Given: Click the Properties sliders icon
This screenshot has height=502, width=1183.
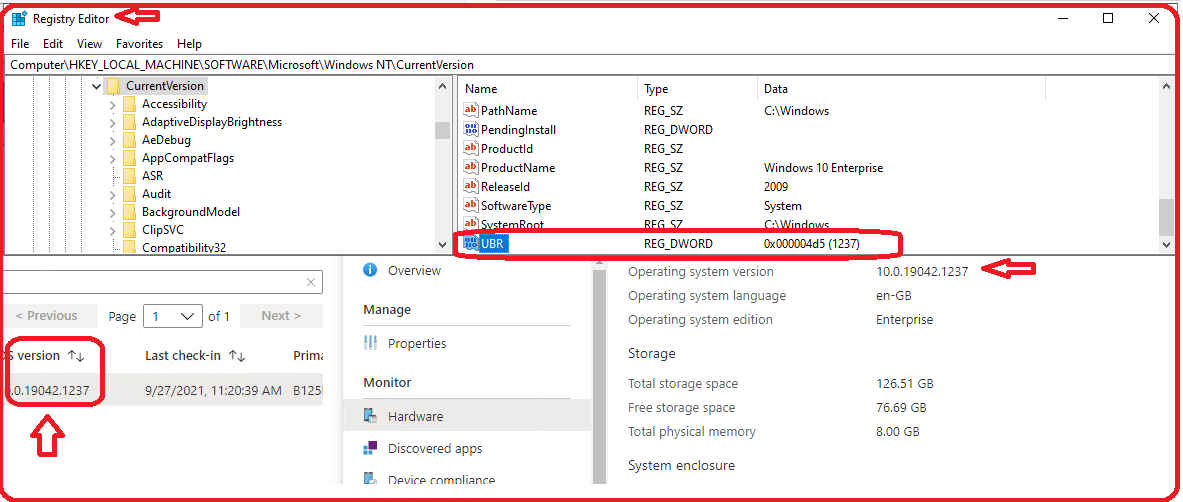Looking at the screenshot, I should click(370, 343).
